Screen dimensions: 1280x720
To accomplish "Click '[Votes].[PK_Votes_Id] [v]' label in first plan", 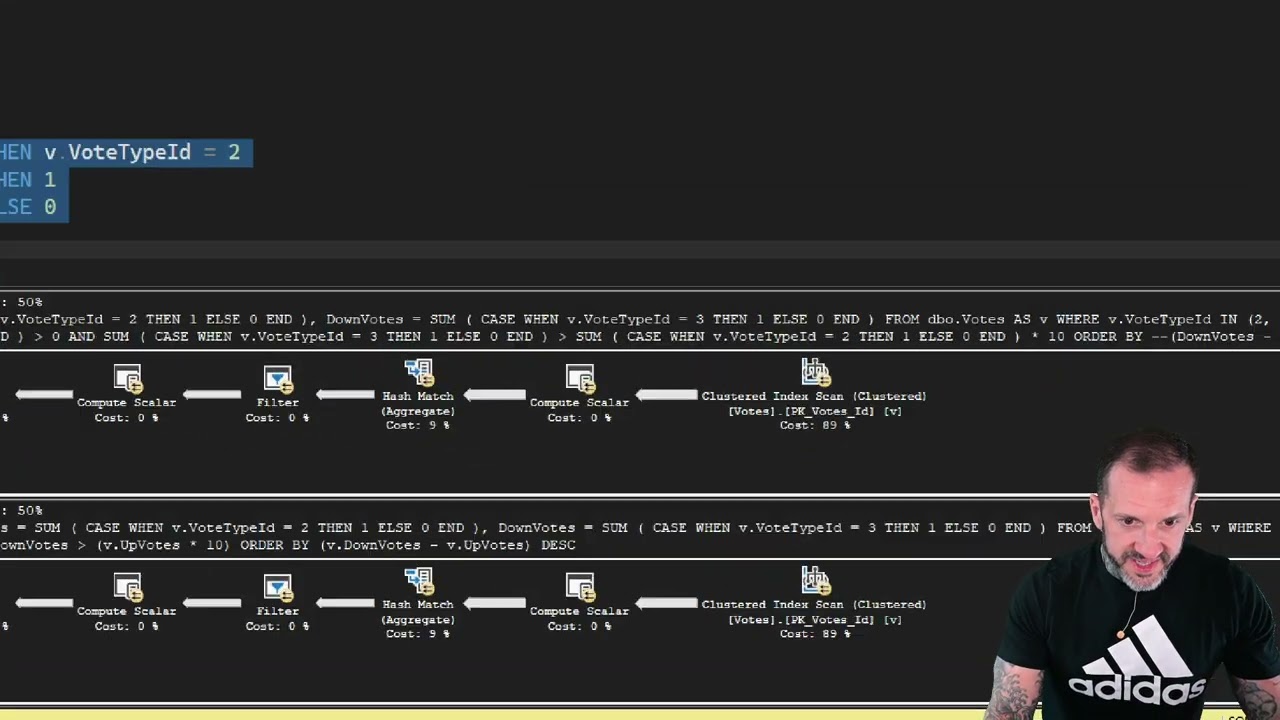I will click(x=815, y=411).
